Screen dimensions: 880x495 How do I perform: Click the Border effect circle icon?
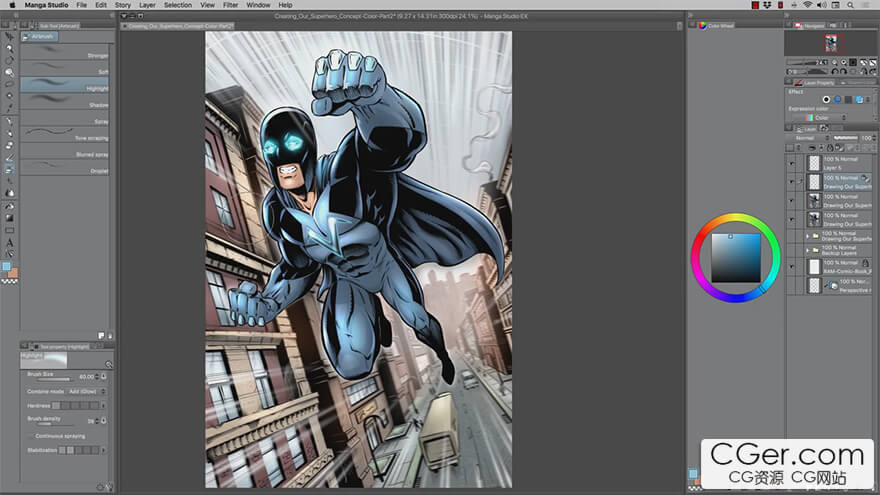pos(826,99)
